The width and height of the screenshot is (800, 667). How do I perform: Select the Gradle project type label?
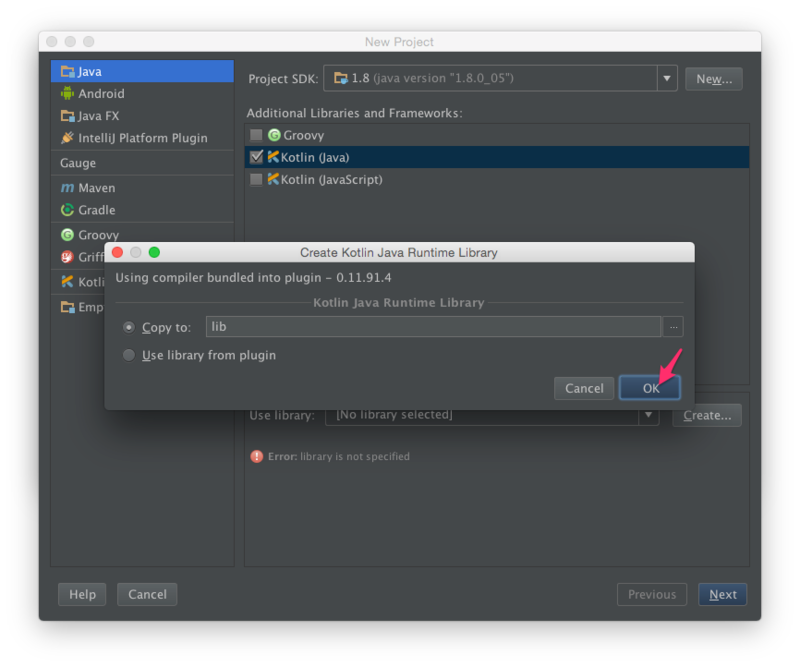click(x=97, y=210)
